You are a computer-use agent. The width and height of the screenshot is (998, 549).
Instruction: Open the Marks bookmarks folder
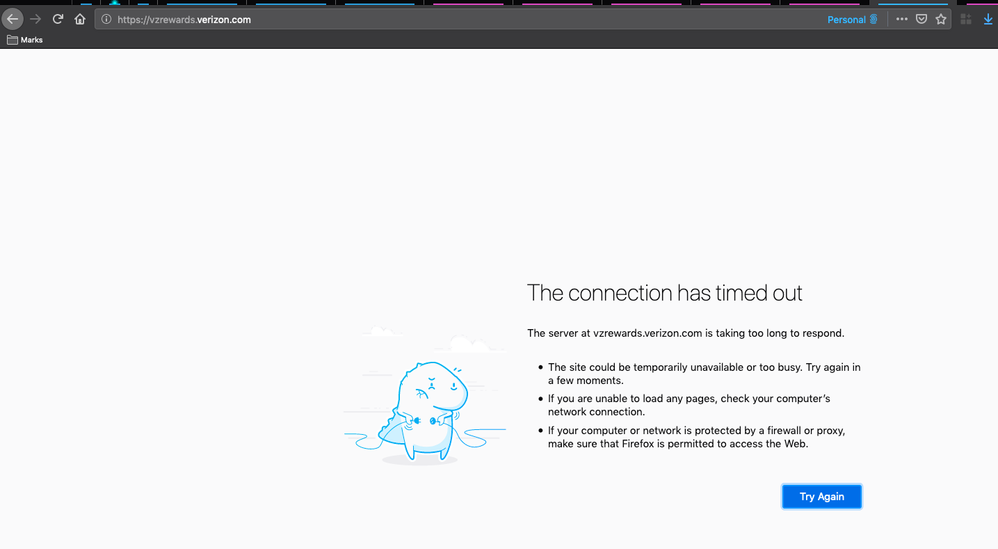[25, 40]
